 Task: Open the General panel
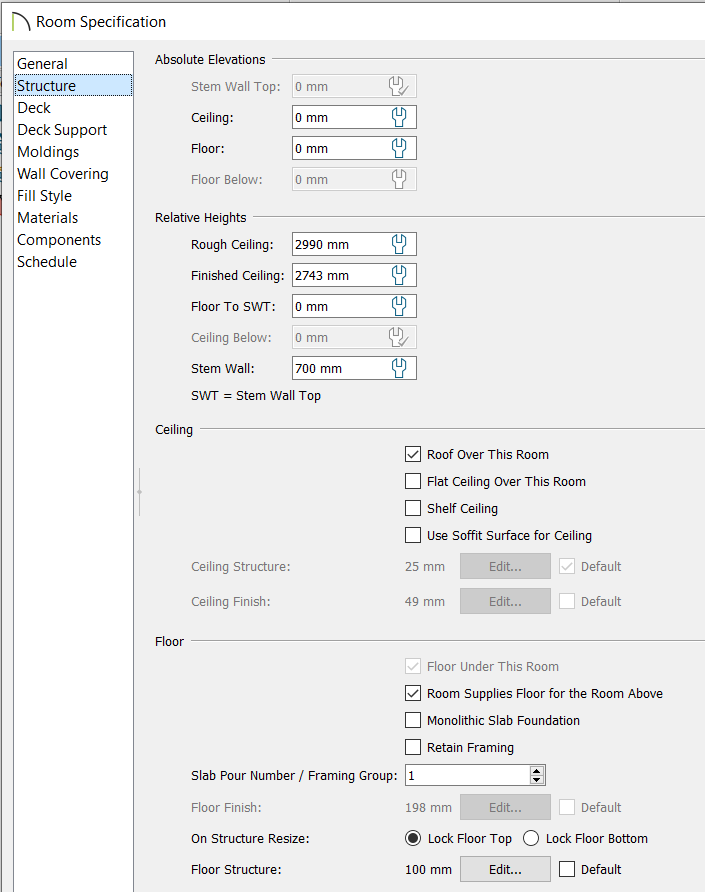[73, 64]
